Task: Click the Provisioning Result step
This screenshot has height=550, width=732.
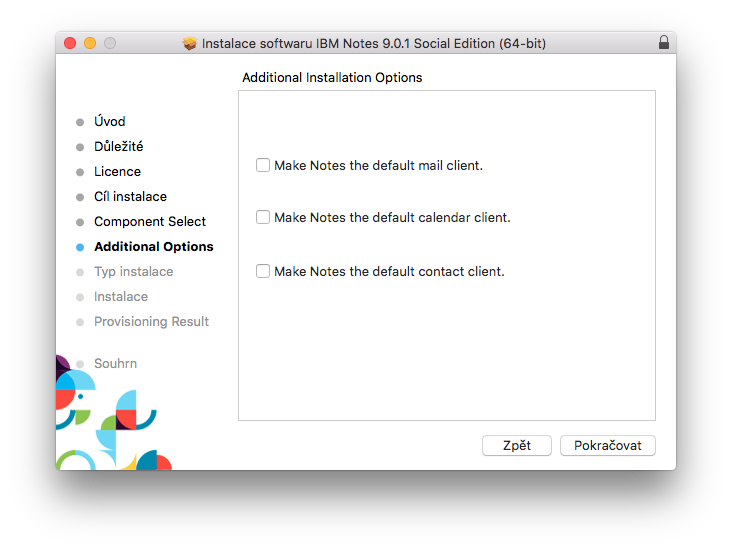Action: click(151, 322)
